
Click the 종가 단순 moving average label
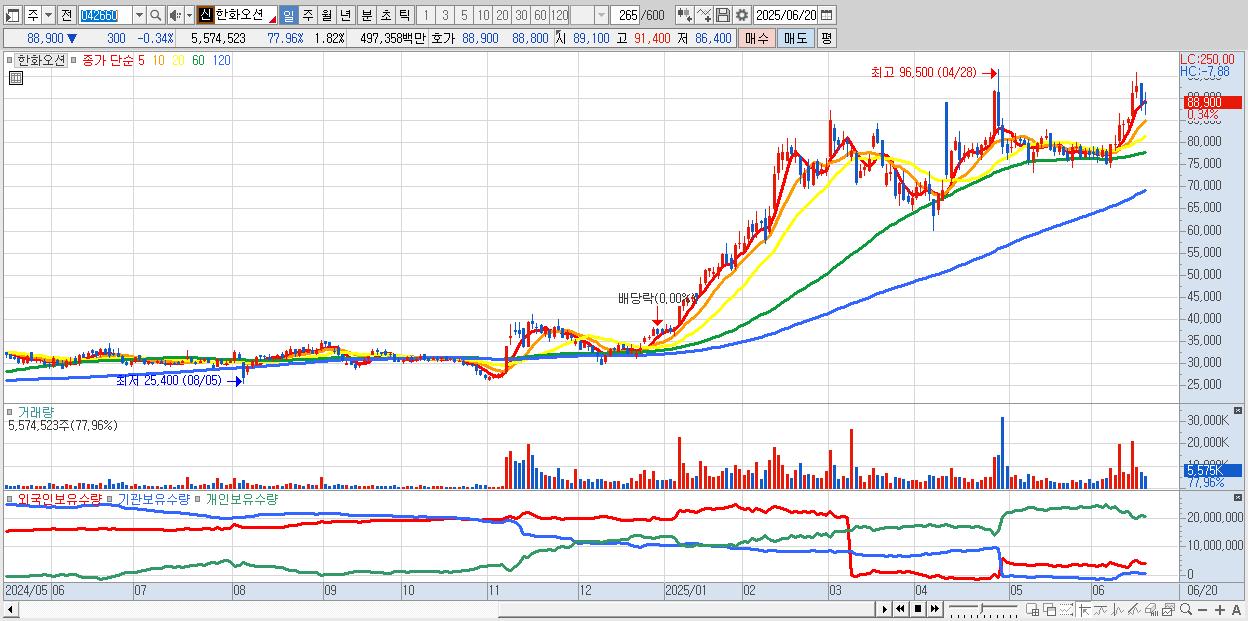(x=107, y=60)
